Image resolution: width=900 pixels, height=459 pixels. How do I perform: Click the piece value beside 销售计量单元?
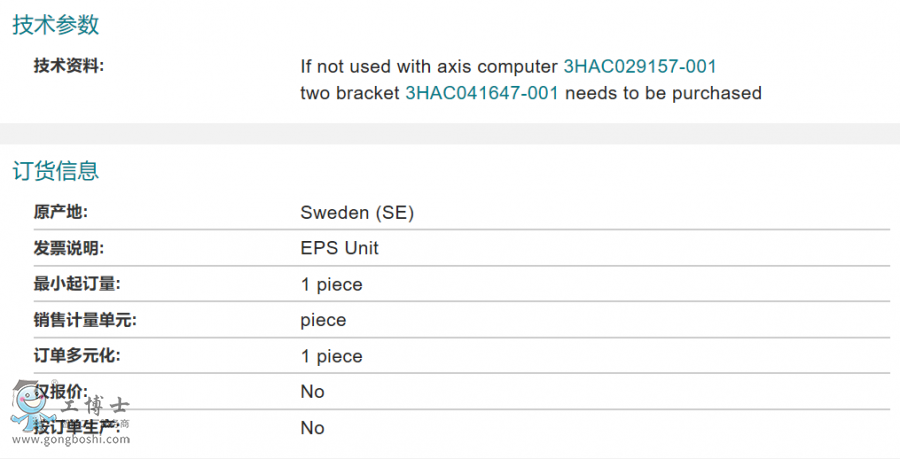click(323, 320)
